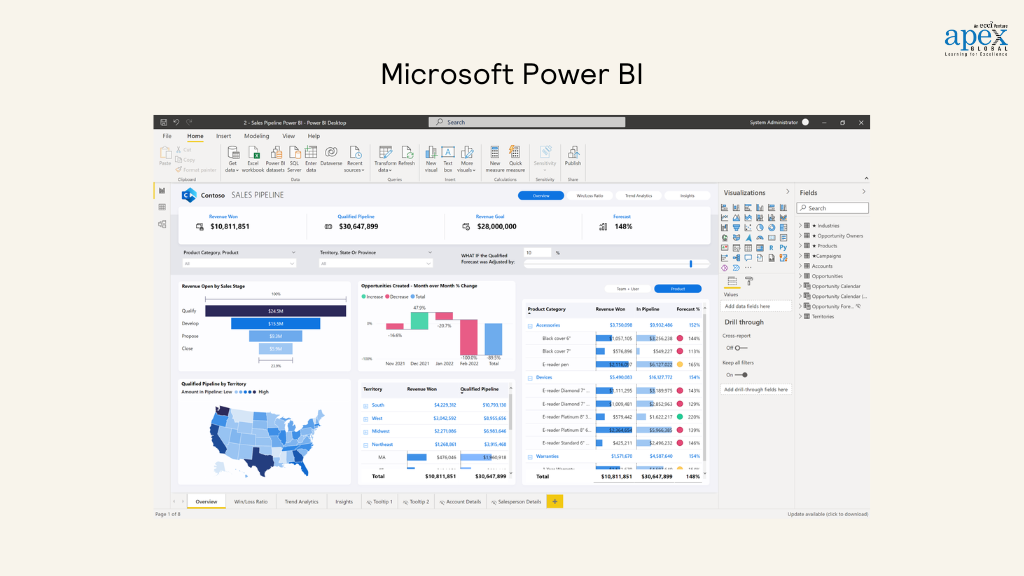Open the Help ribbon tab
Screen dimensions: 1024x576
click(313, 136)
